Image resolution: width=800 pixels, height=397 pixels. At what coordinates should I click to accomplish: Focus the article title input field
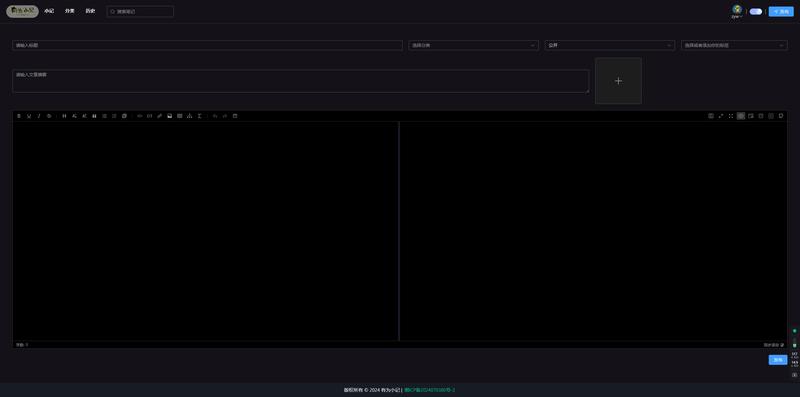click(x=207, y=45)
